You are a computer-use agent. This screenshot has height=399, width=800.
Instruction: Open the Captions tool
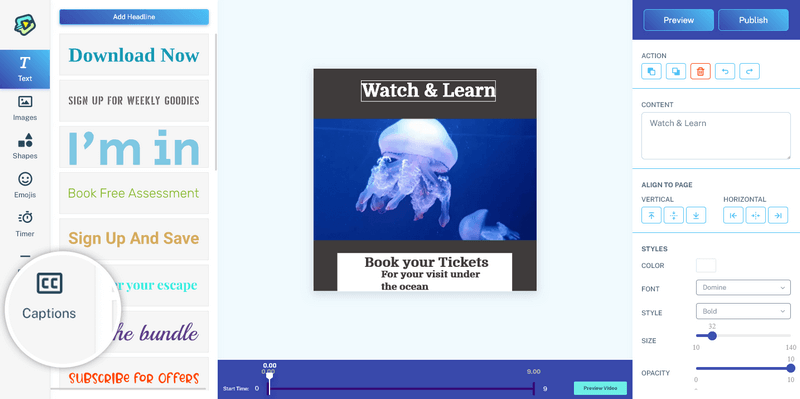(49, 296)
